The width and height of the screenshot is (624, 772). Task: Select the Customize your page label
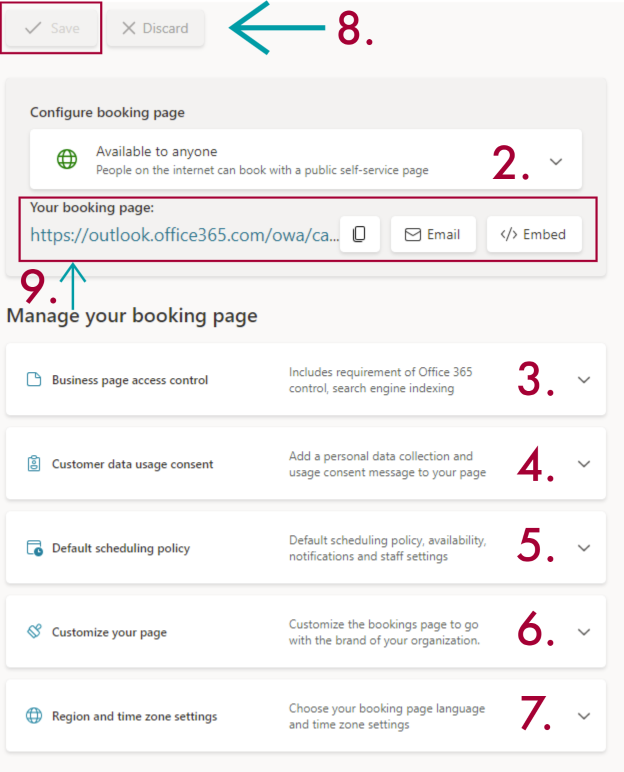109,633
